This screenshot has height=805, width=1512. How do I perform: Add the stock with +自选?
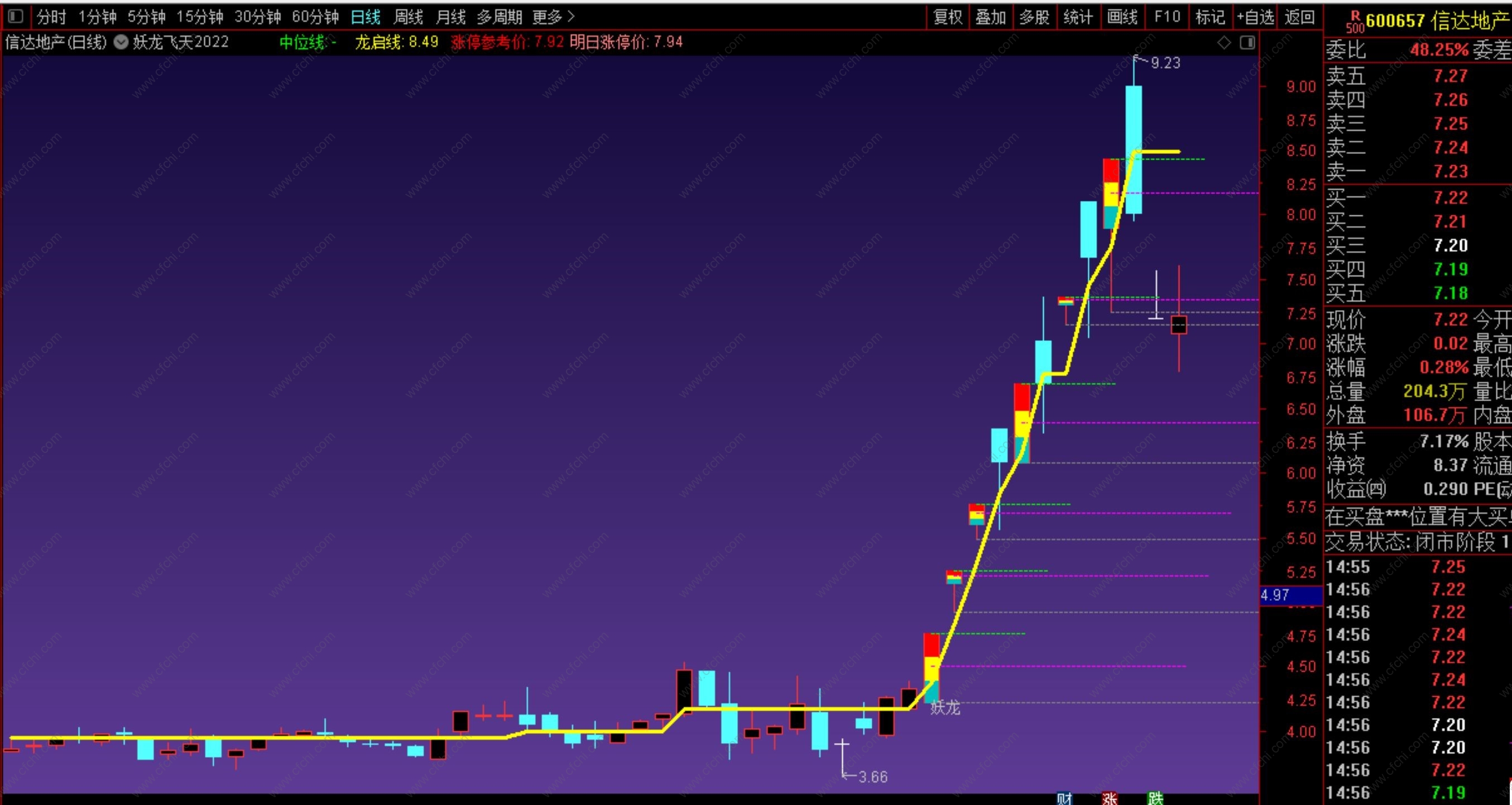coord(1255,16)
